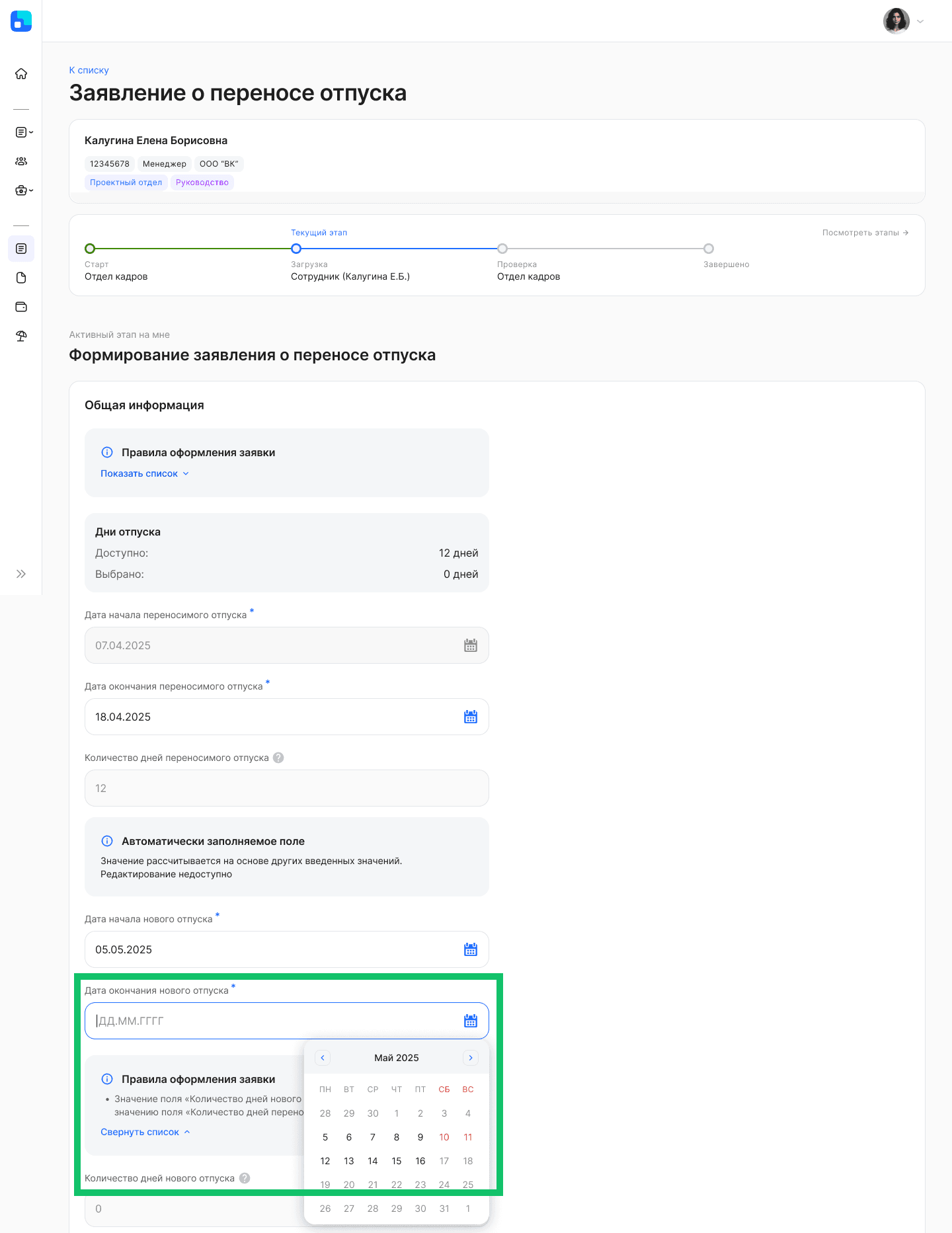The width and height of the screenshot is (952, 1233).
Task: Select the "Проектный отдел" tag
Action: point(126,182)
